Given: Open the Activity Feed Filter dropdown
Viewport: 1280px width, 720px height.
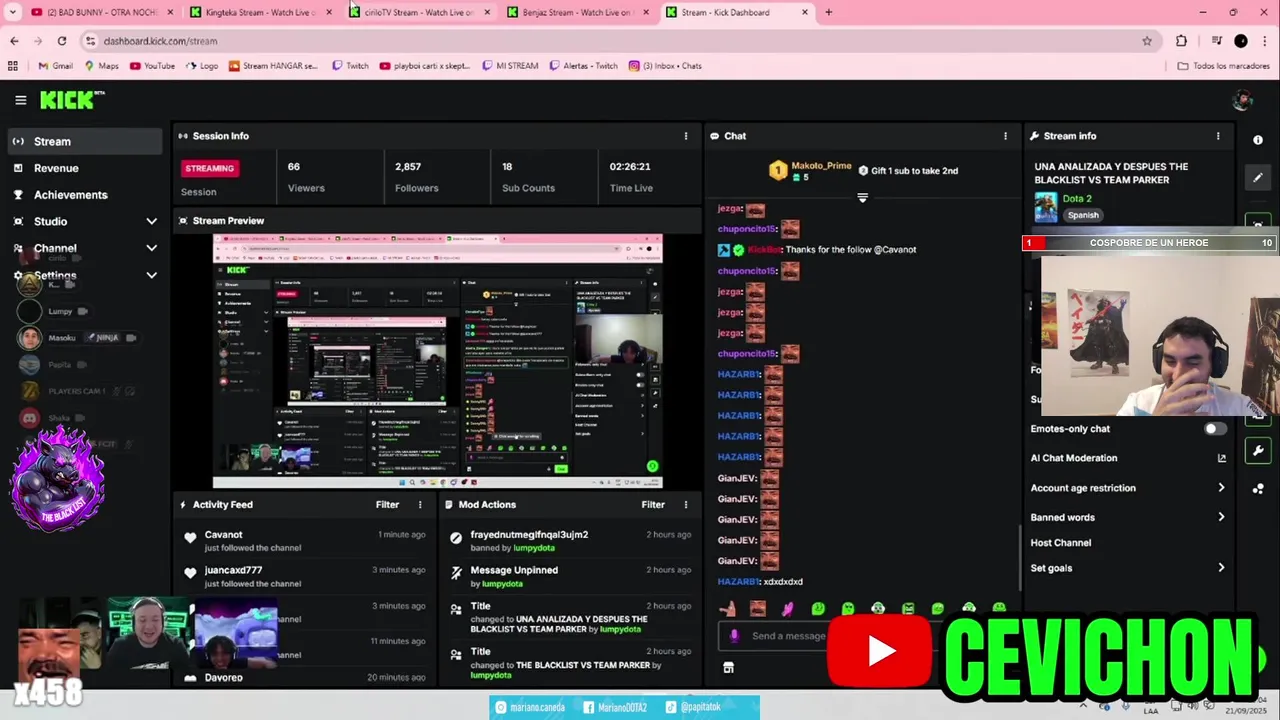Looking at the screenshot, I should point(387,505).
